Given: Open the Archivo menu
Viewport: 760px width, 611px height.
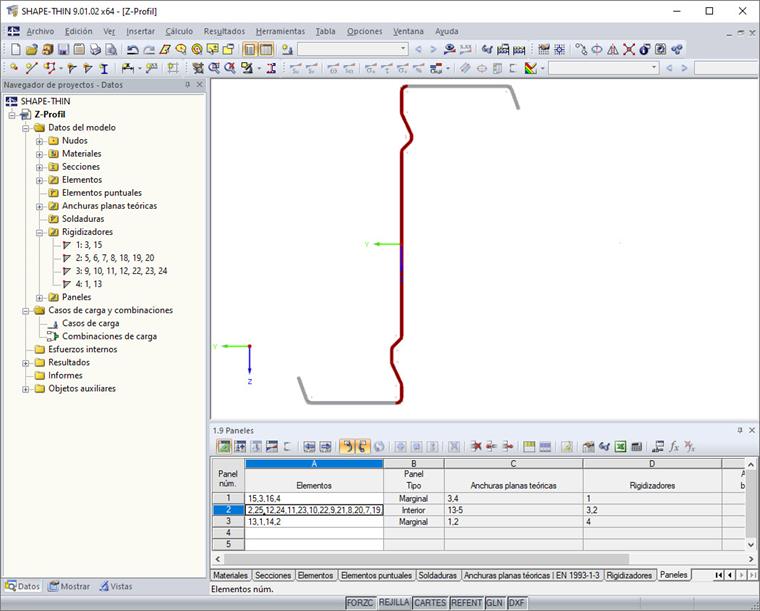Looking at the screenshot, I should pos(40,31).
